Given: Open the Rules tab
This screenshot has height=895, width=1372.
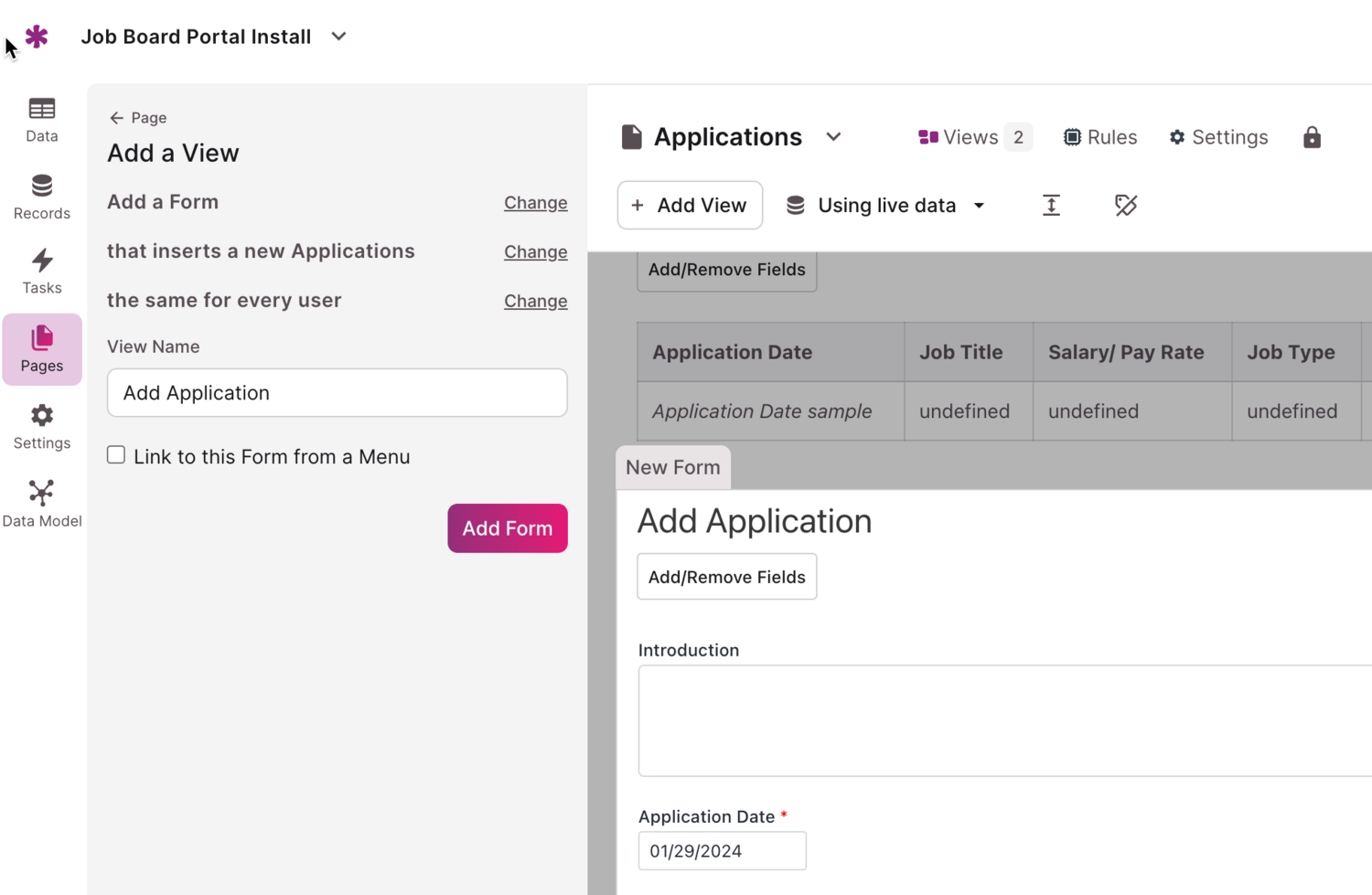Looking at the screenshot, I should (x=1099, y=137).
